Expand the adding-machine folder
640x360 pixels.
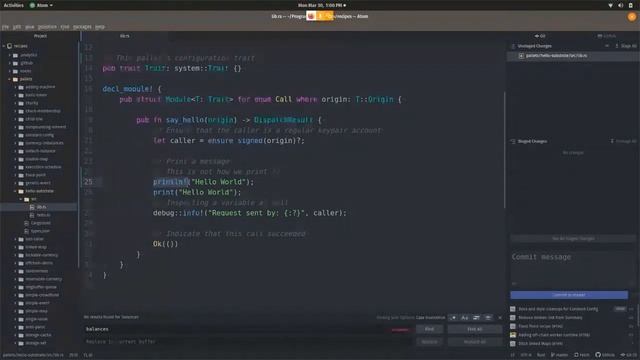[x=16, y=87]
